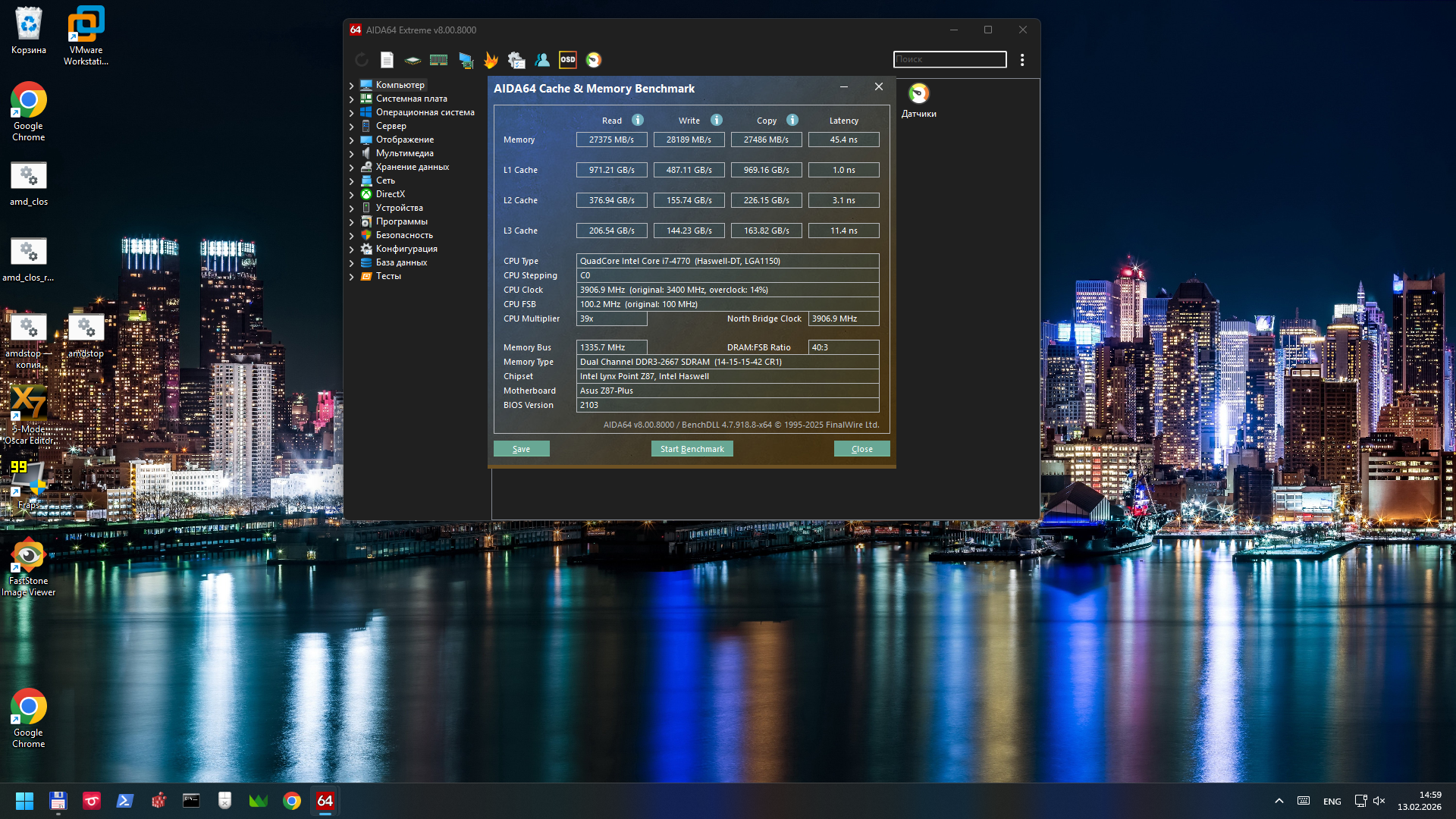
Task: Select DirectX in the tree
Action: [x=390, y=194]
